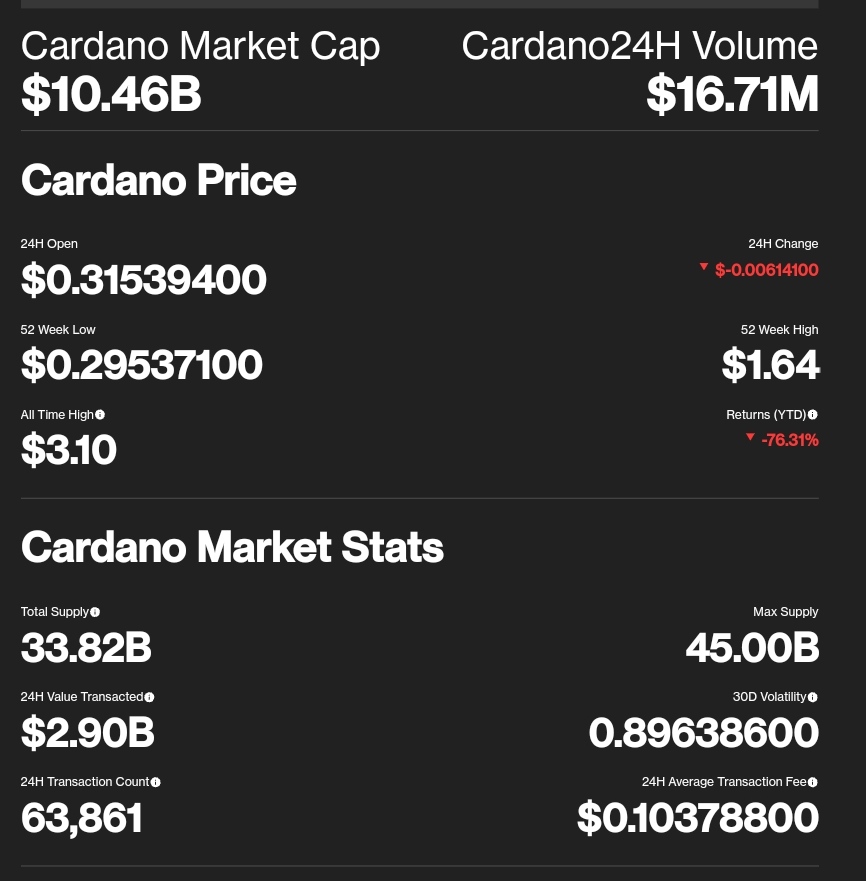Click the Cardano 24H Volume value $16.71M
The width and height of the screenshot is (866, 881).
732,94
